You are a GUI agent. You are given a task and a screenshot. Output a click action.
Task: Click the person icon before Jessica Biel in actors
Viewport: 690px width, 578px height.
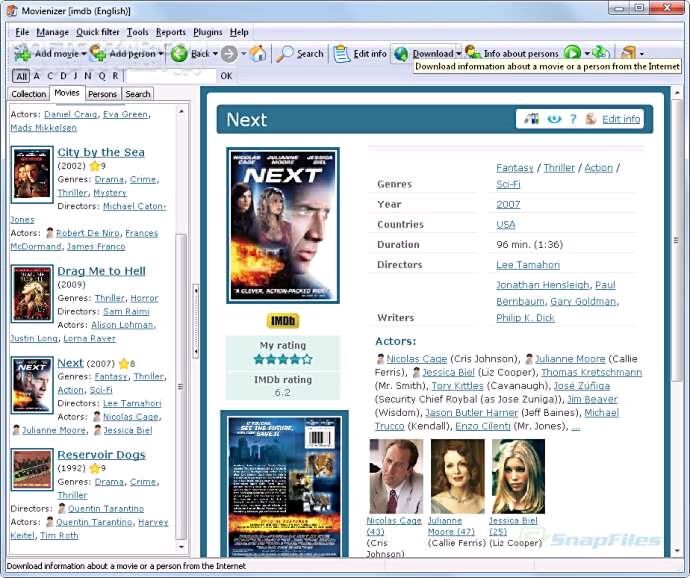click(x=416, y=372)
